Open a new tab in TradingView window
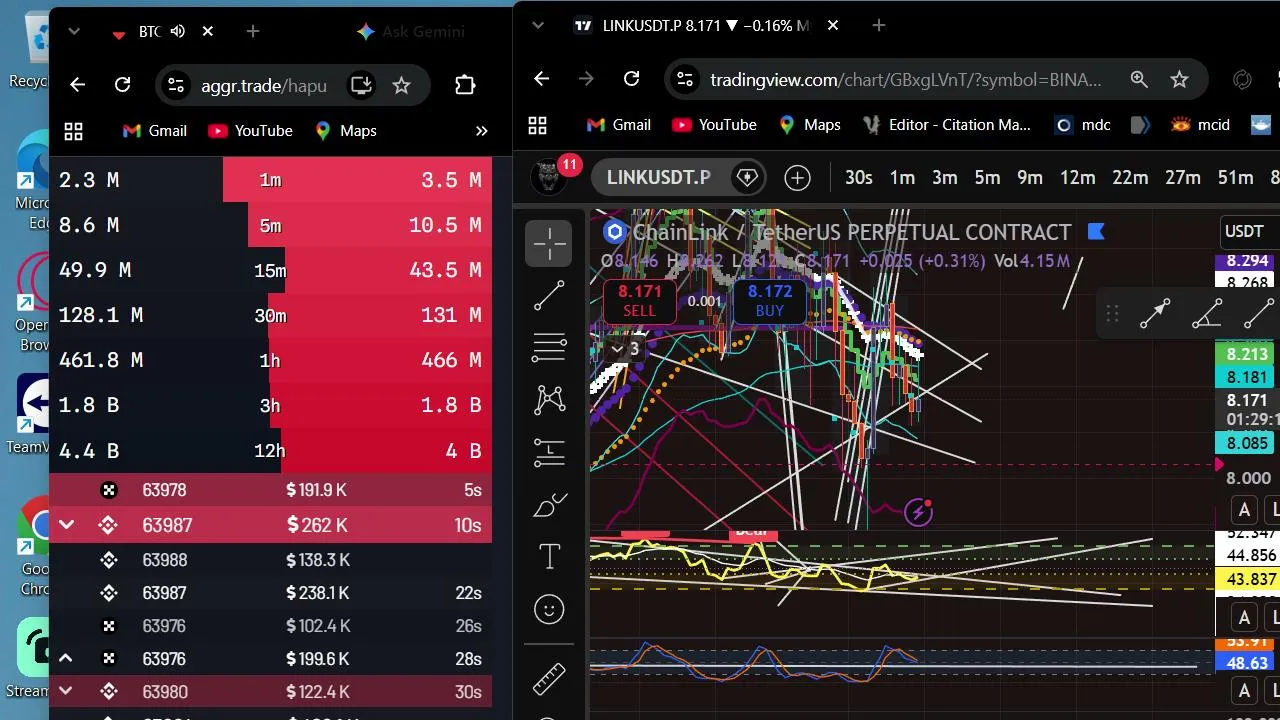This screenshot has height=720, width=1280. tap(879, 25)
